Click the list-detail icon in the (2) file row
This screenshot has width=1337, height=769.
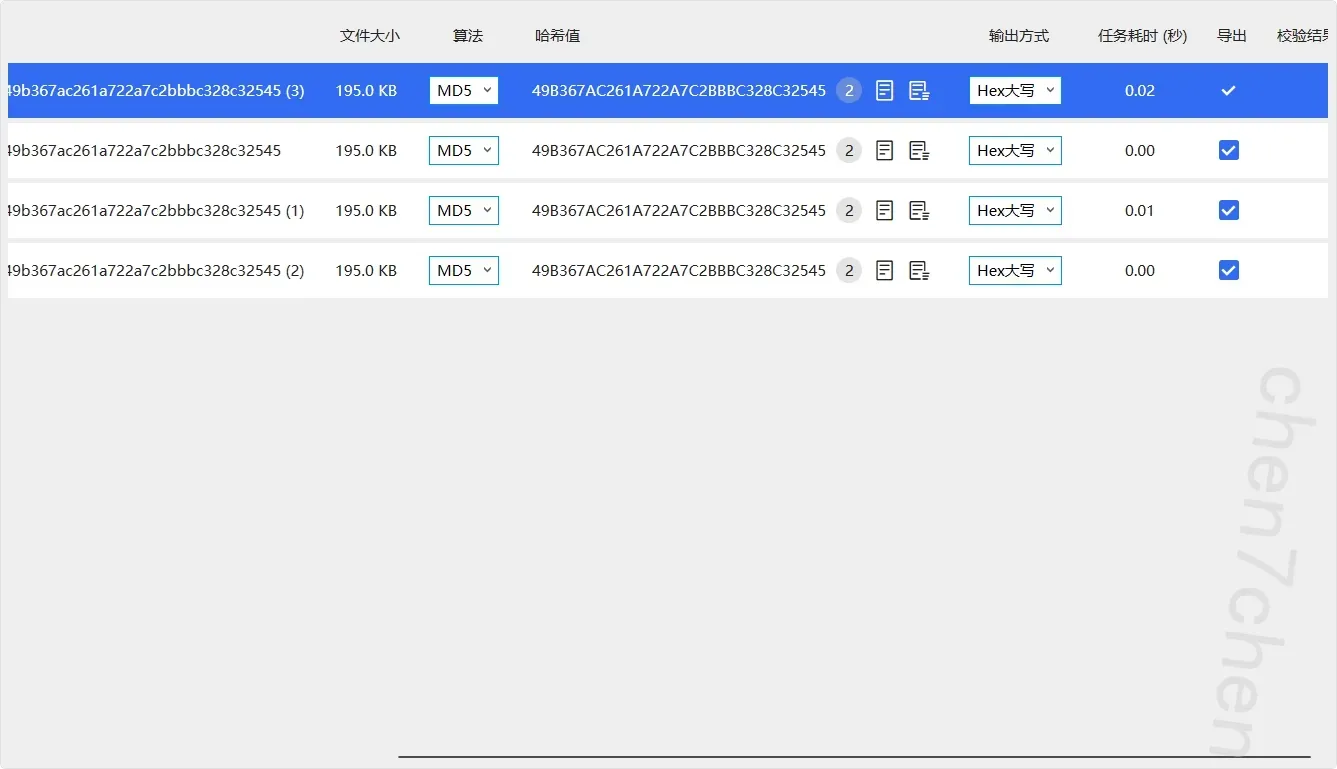[x=919, y=271]
